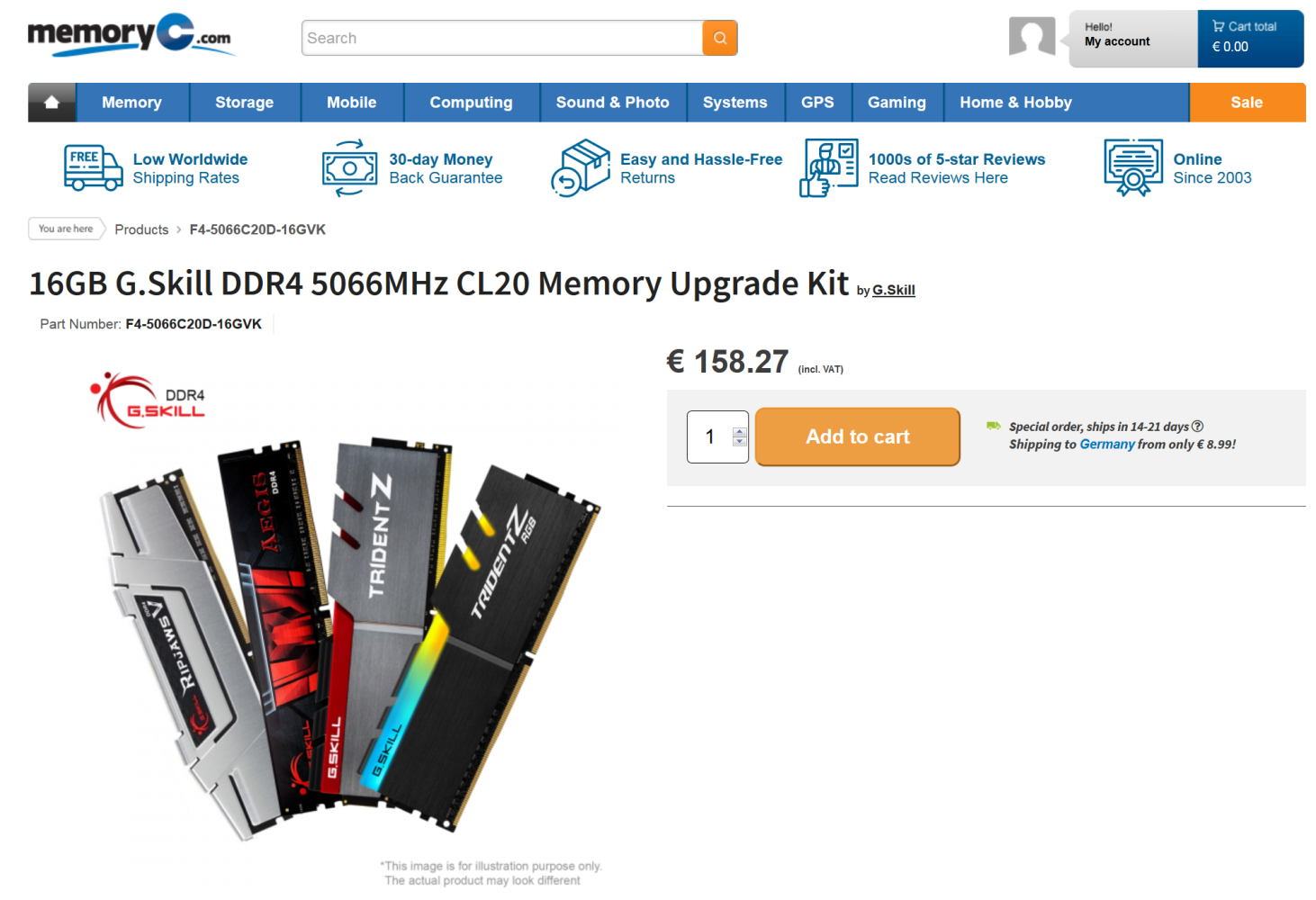Open the cart total icon
The image size is (1316, 900).
(x=1218, y=26)
